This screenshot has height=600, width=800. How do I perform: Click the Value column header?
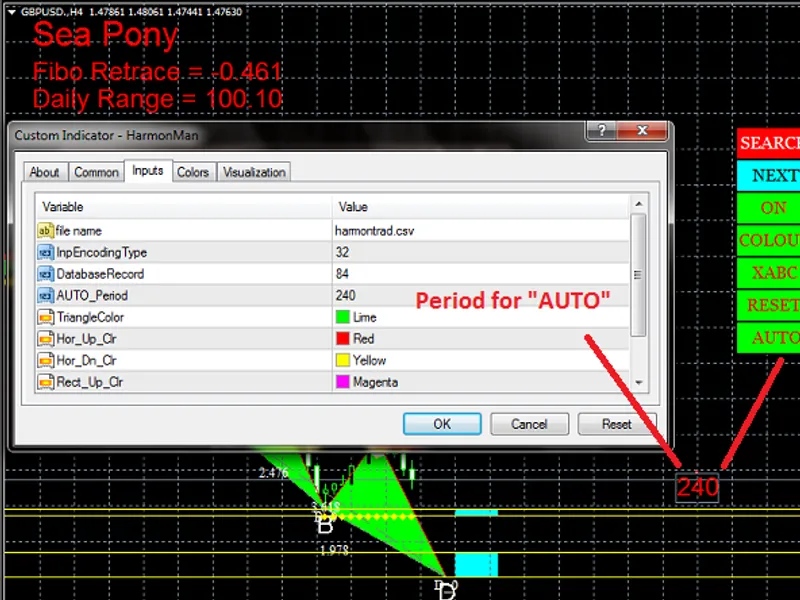click(x=481, y=207)
